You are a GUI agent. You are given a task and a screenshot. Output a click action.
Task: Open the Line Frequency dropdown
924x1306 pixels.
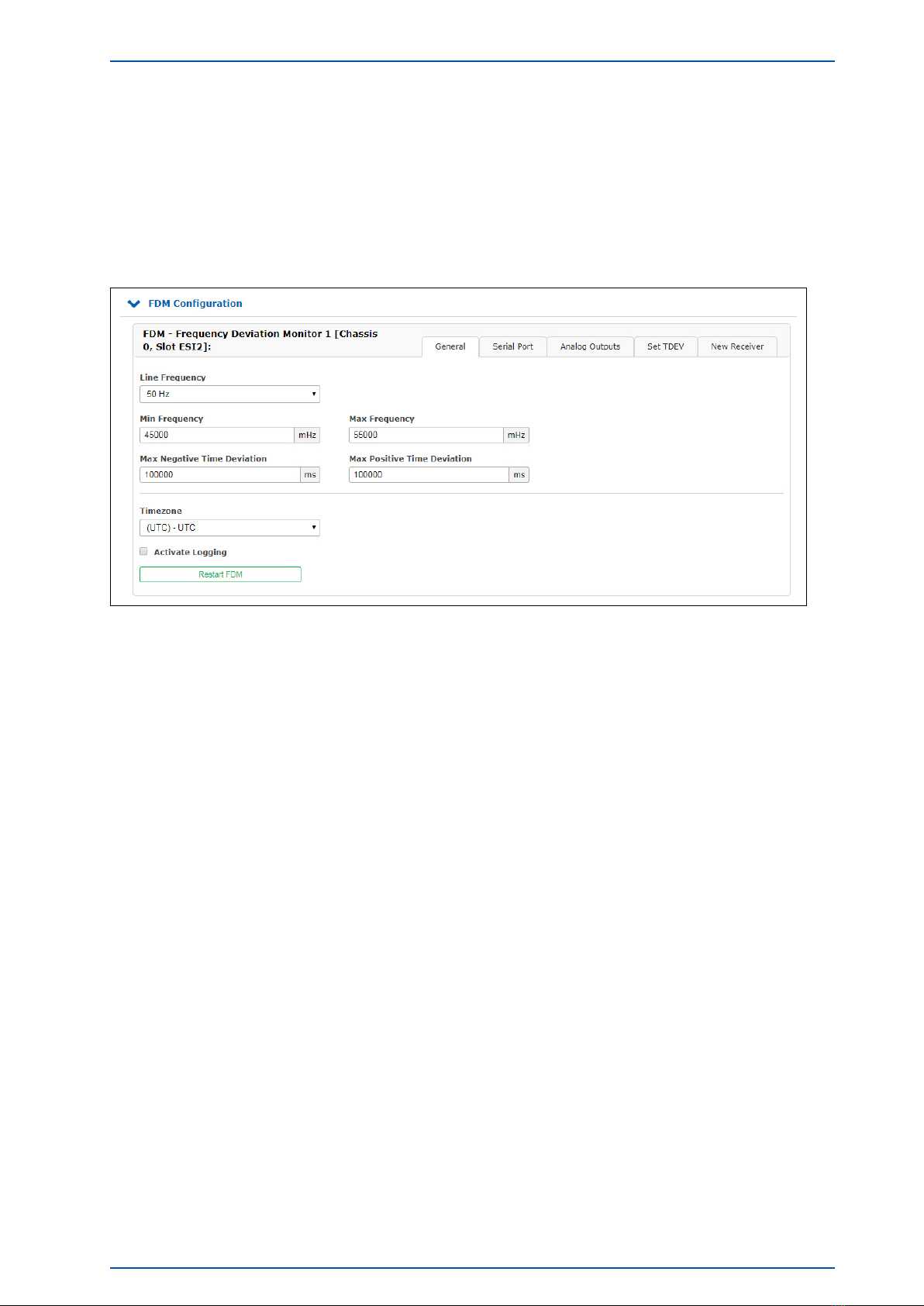[229, 394]
